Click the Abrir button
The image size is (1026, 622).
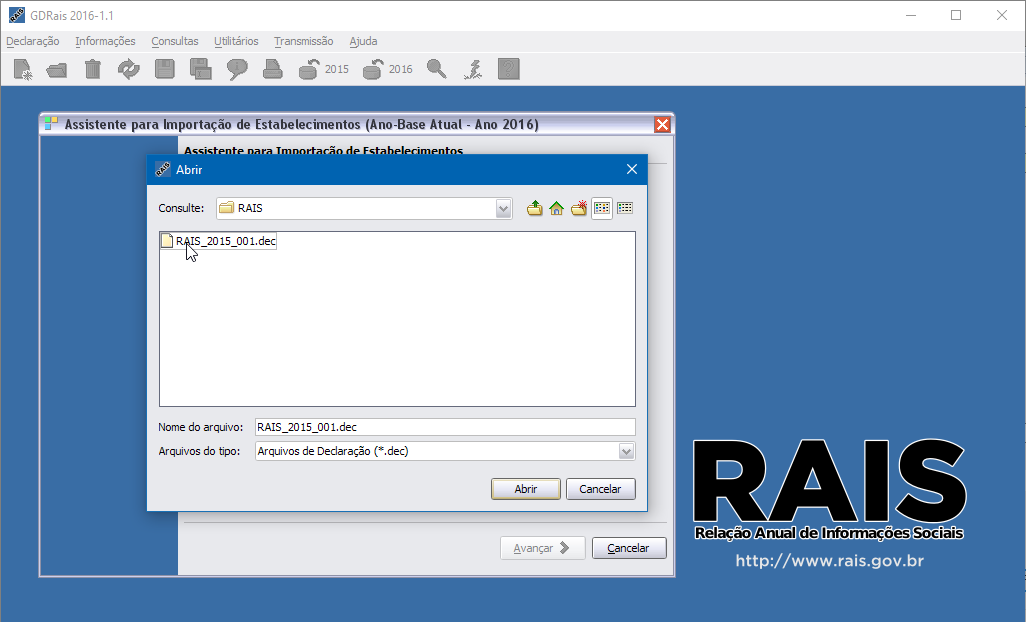click(526, 489)
